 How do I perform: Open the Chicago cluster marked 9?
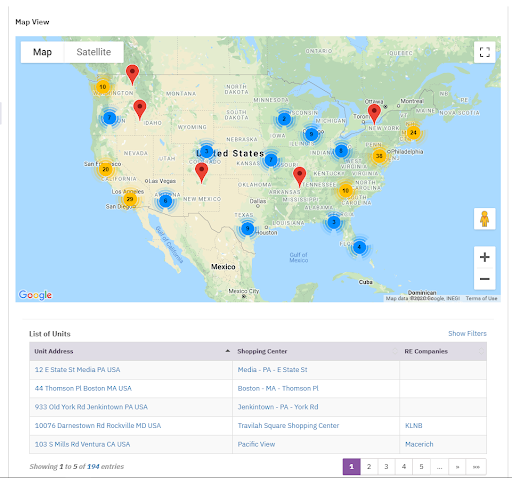[311, 135]
